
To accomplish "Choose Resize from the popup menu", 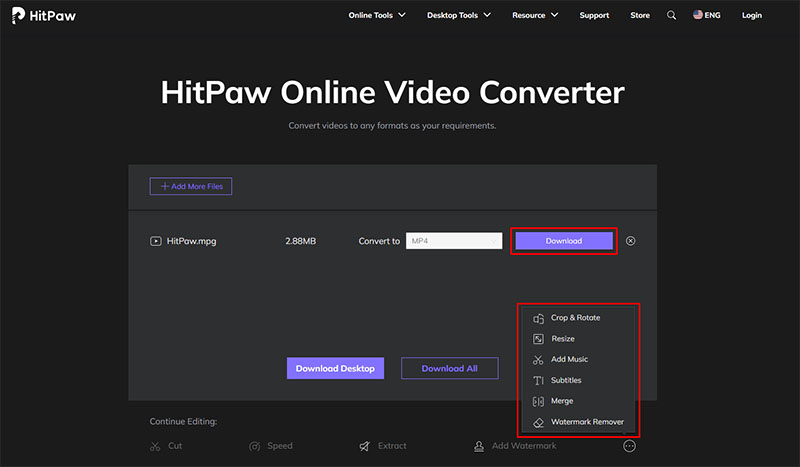I will click(563, 339).
